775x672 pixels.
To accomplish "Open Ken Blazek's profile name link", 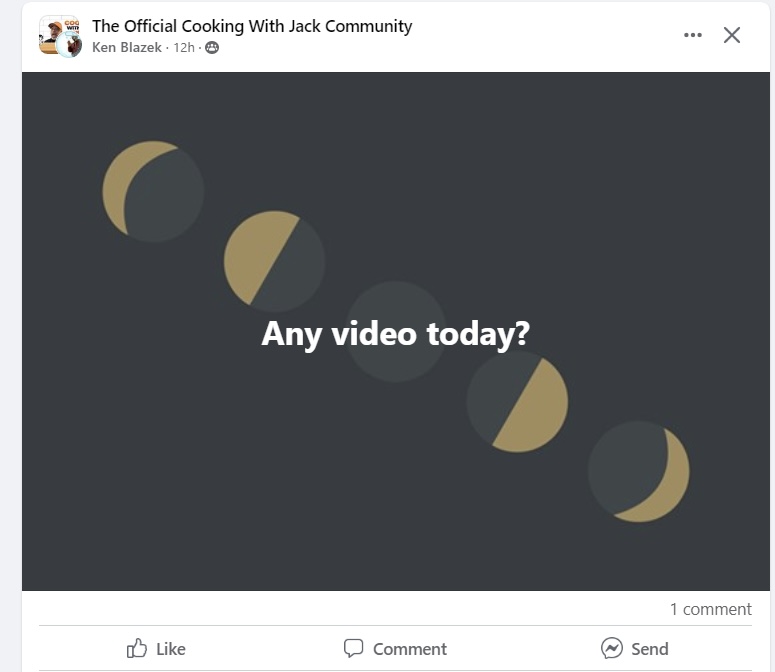I will click(127, 47).
